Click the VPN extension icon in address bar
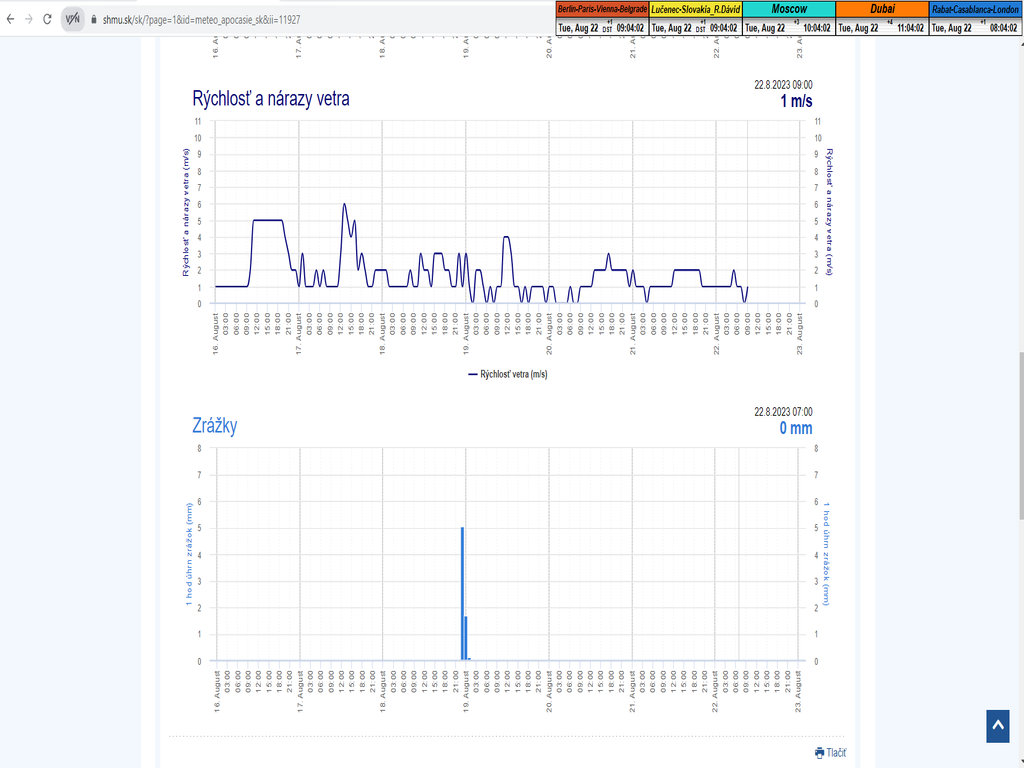Image resolution: width=1024 pixels, height=768 pixels. [x=73, y=19]
